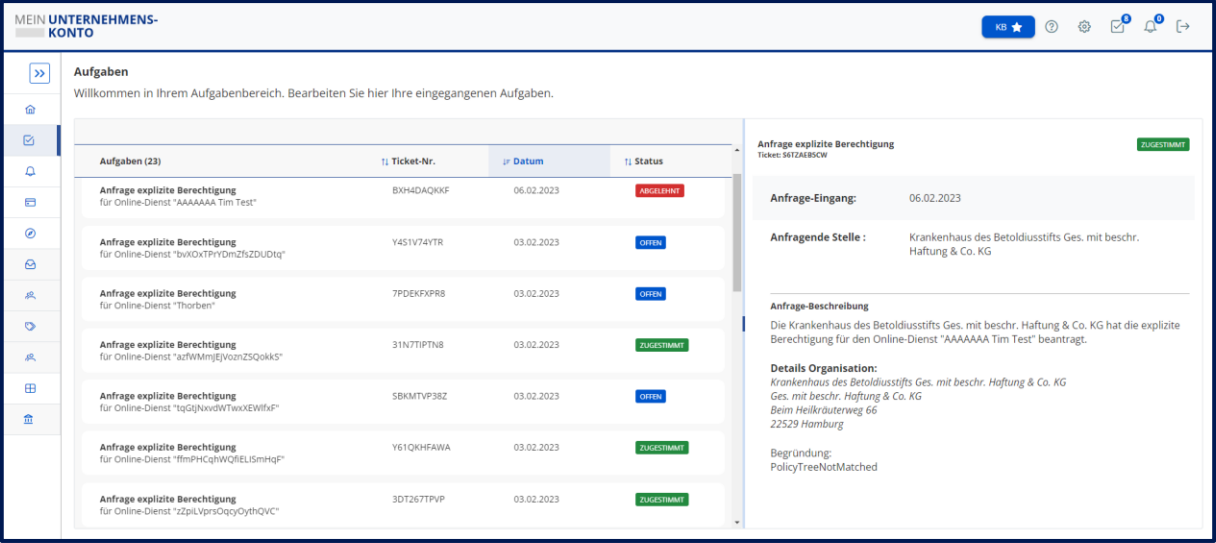The height and width of the screenshot is (543, 1216).
Task: Click the Mein Unternehmenskonto logo
Action: click(86, 26)
